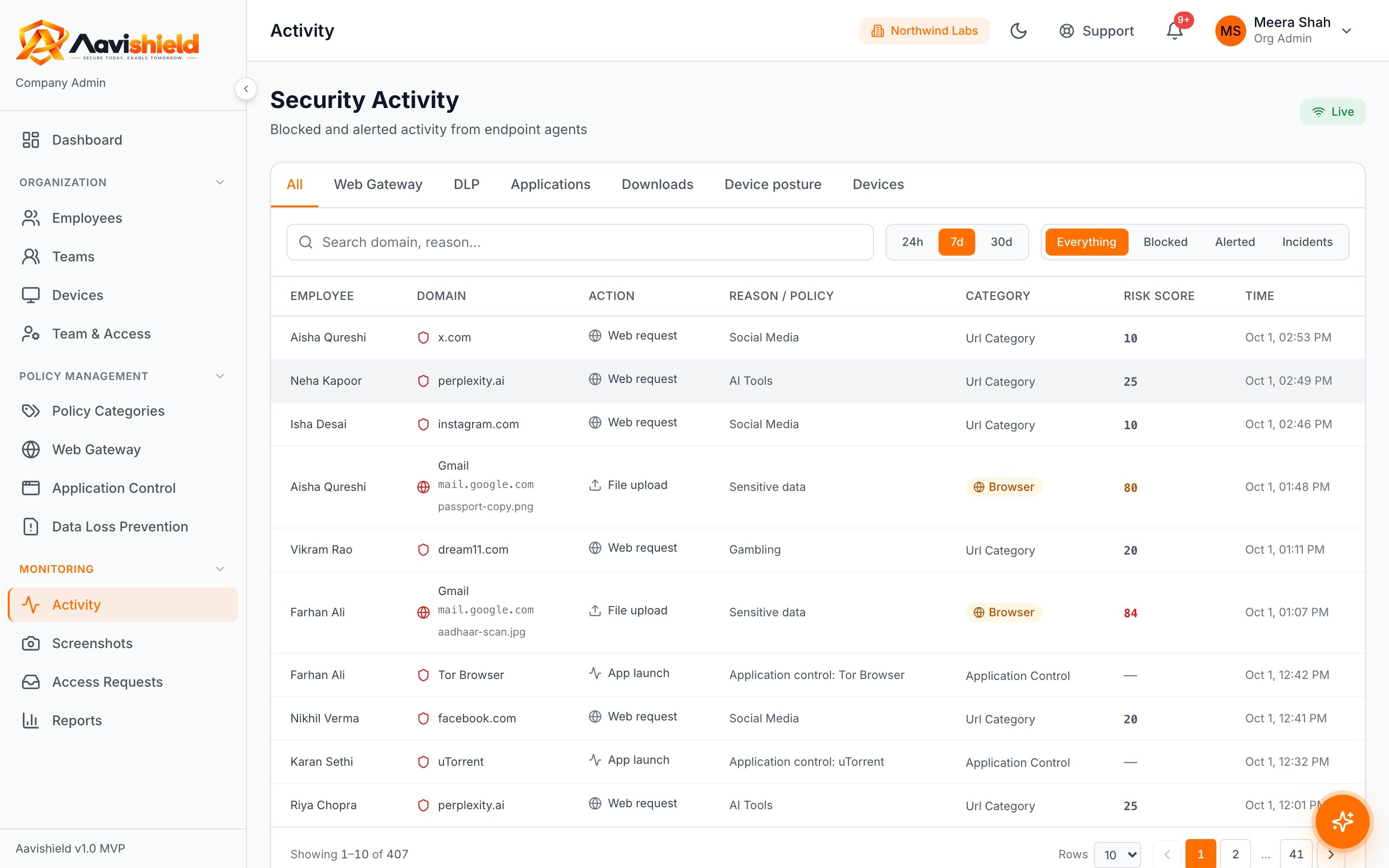
Task: Open Policy Categories page
Action: tap(123, 411)
